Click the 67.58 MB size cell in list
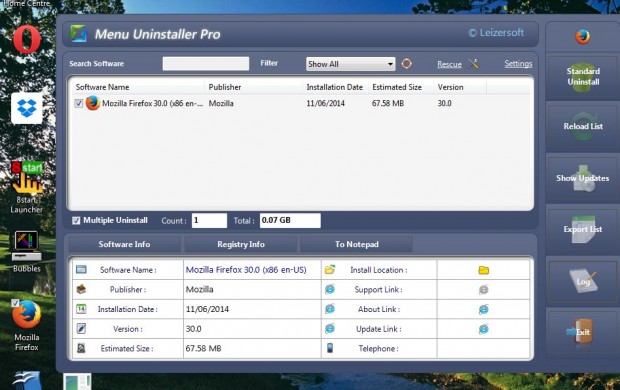 click(x=388, y=103)
